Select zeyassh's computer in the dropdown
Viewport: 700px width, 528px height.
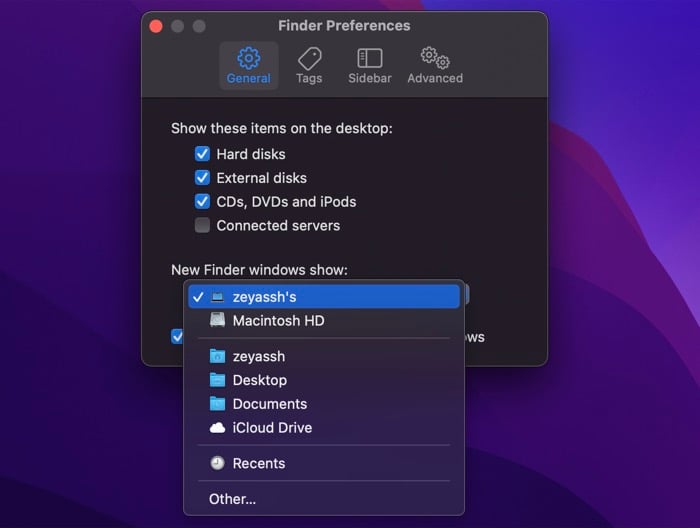coord(324,297)
